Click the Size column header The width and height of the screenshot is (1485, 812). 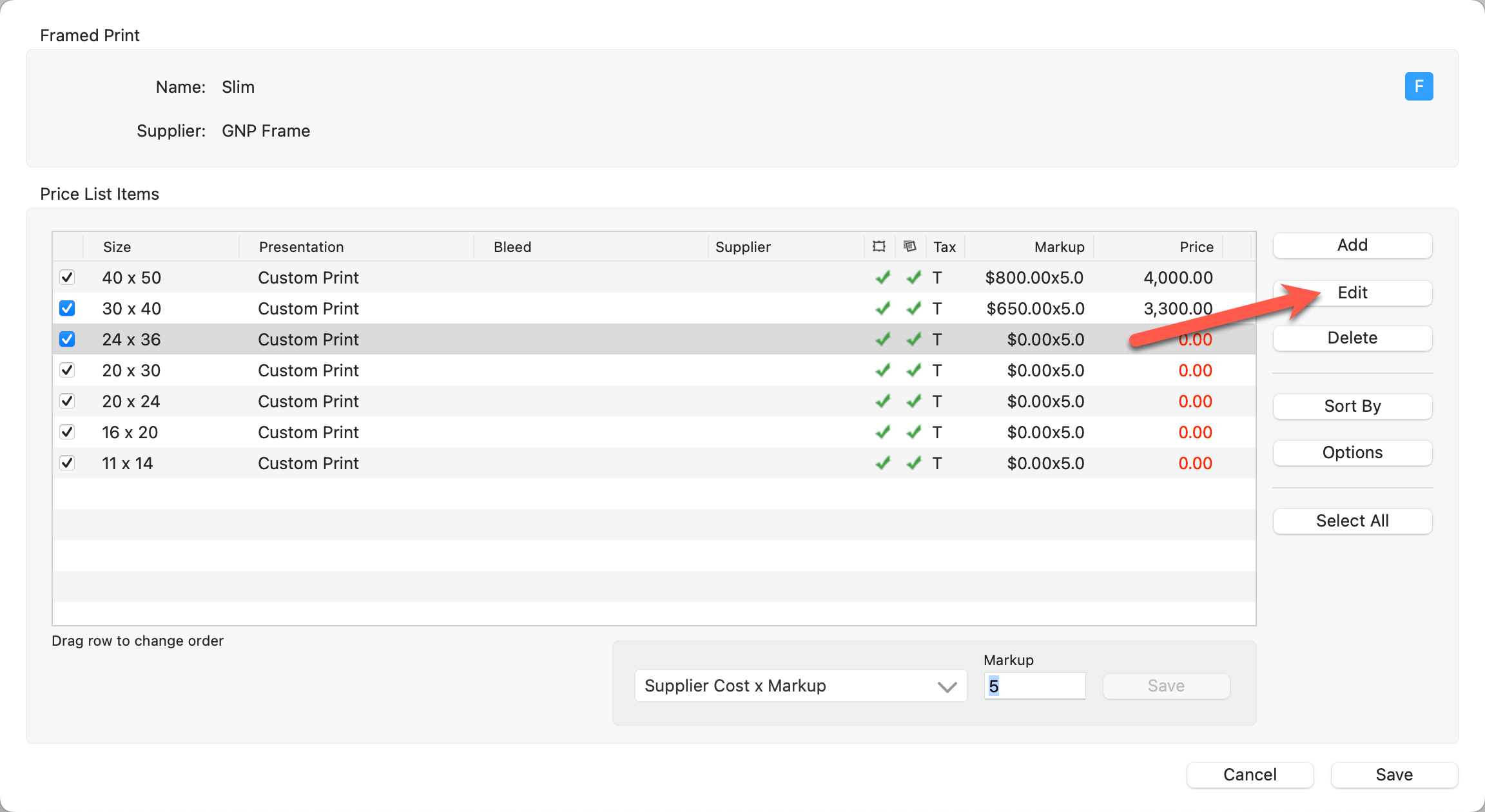pyautogui.click(x=117, y=247)
